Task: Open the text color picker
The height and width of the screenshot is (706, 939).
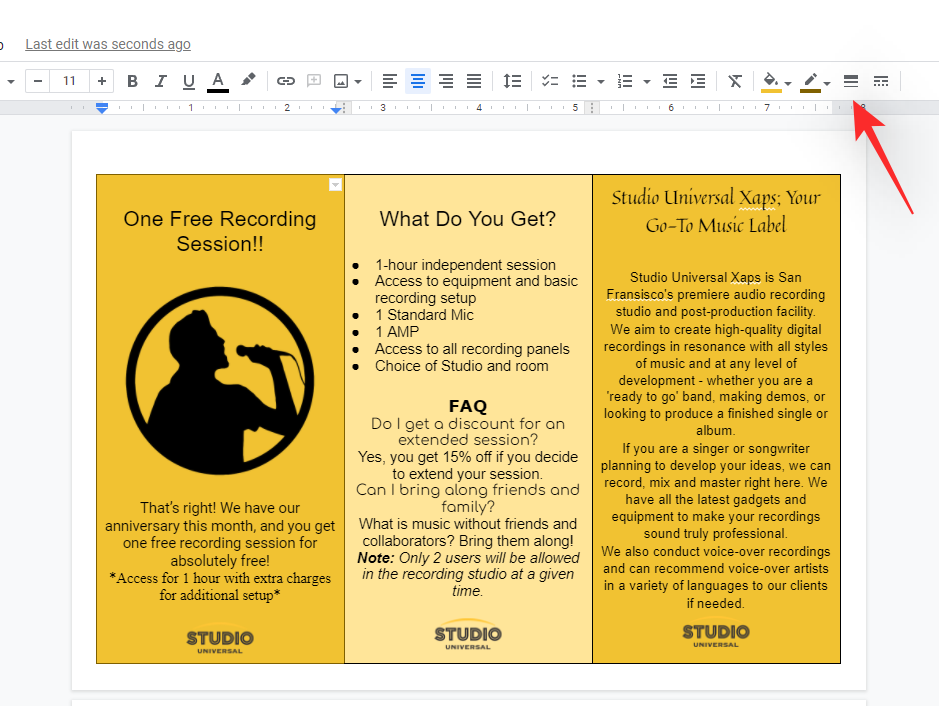Action: coord(218,81)
